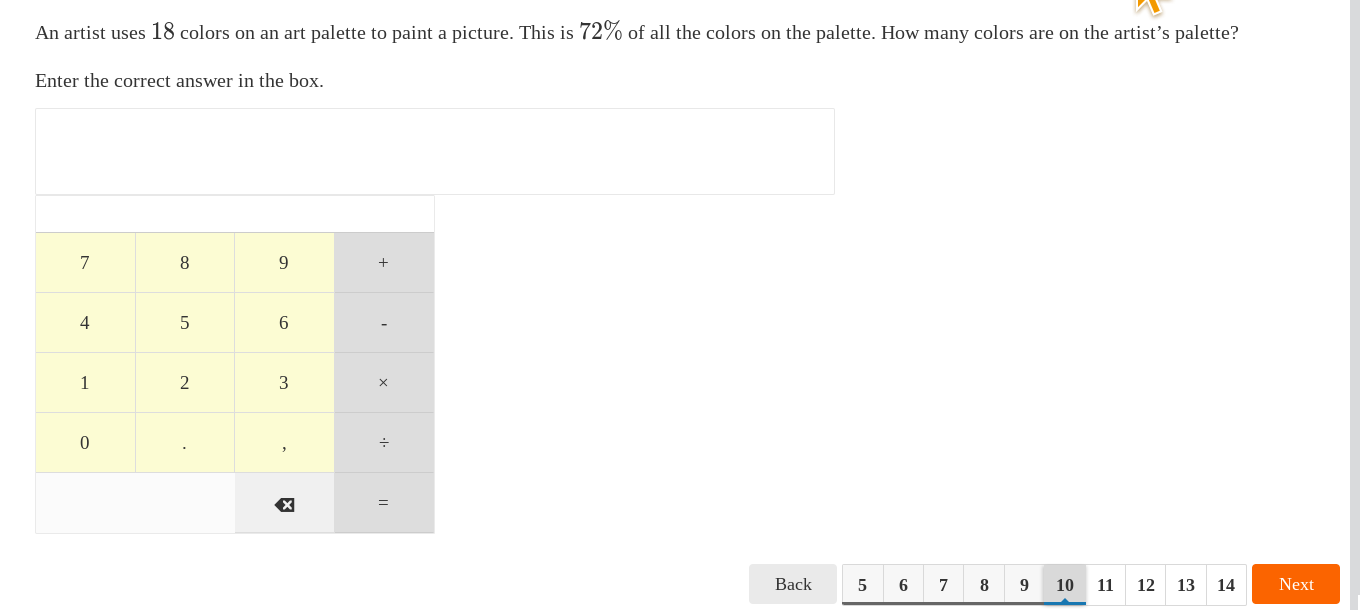Click the keypad display field above keys
The image size is (1360, 610).
(235, 214)
